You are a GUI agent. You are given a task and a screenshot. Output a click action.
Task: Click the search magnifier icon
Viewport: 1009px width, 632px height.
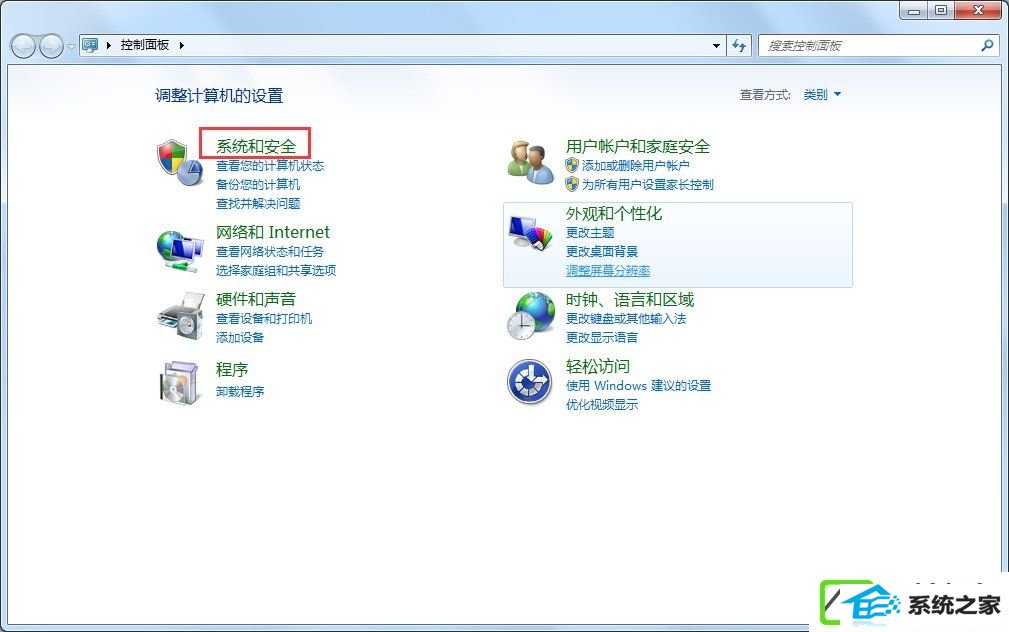click(x=987, y=46)
